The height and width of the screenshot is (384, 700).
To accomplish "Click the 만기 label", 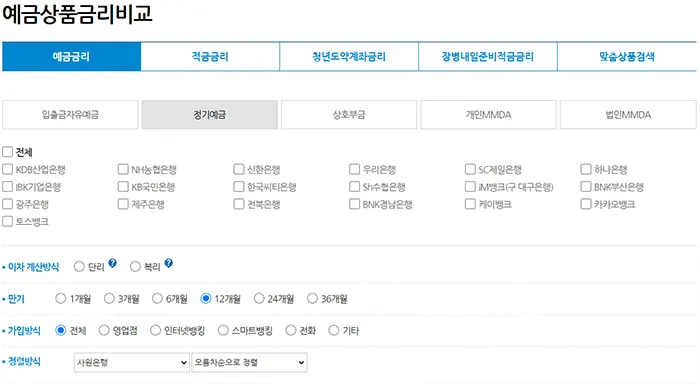I will click(x=16, y=299).
